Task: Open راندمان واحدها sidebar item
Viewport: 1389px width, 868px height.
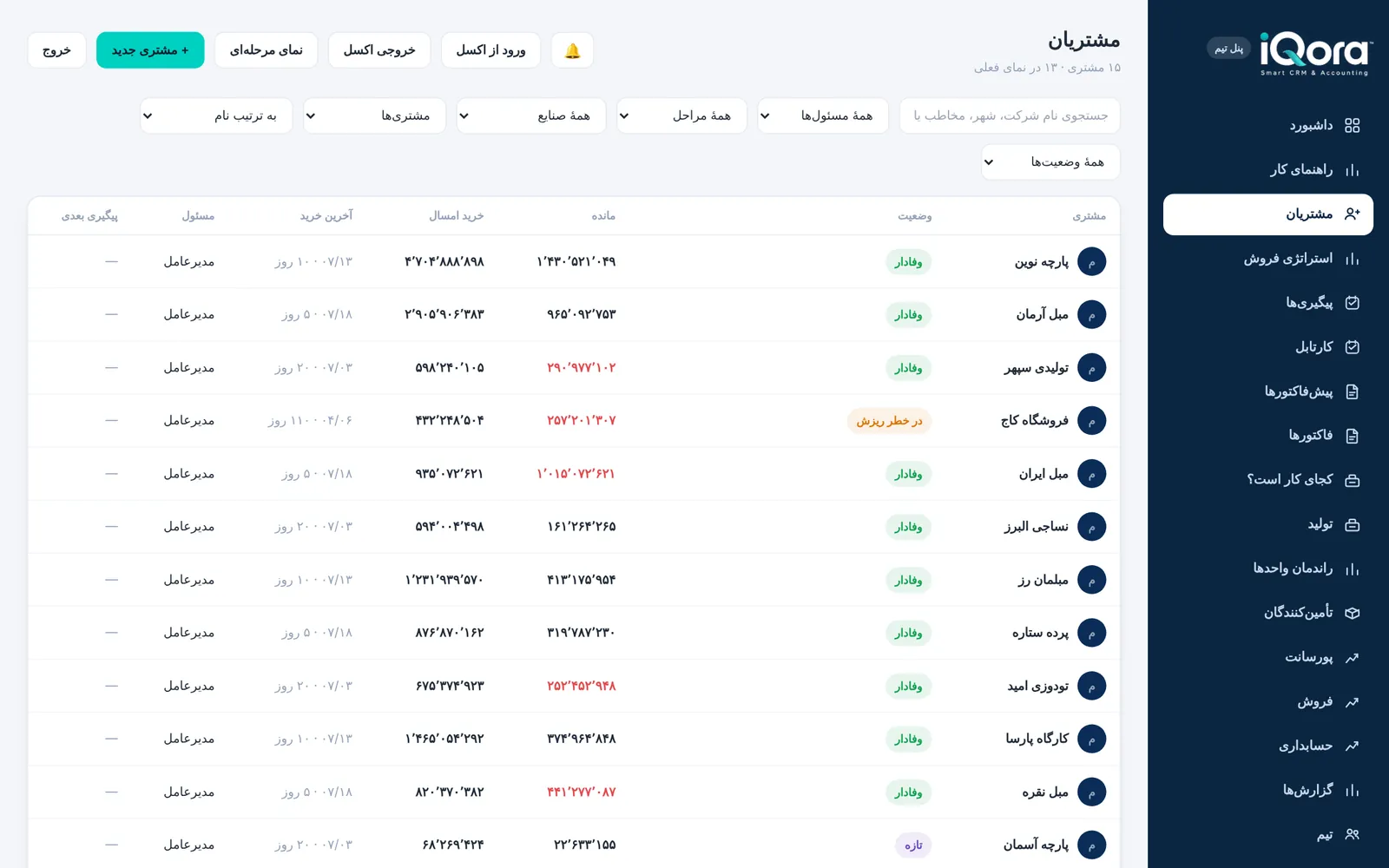Action: [1267, 569]
